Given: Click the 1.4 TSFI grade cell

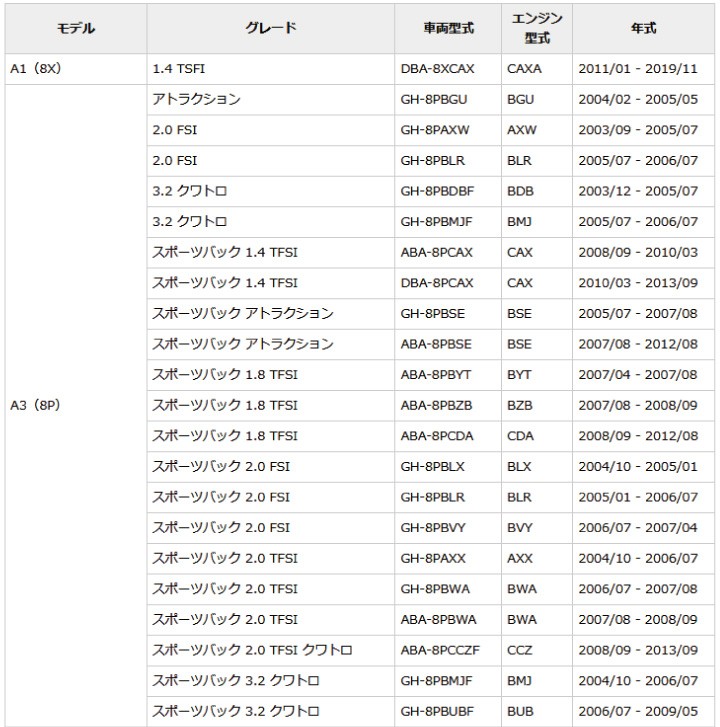Looking at the screenshot, I should click(271, 69).
